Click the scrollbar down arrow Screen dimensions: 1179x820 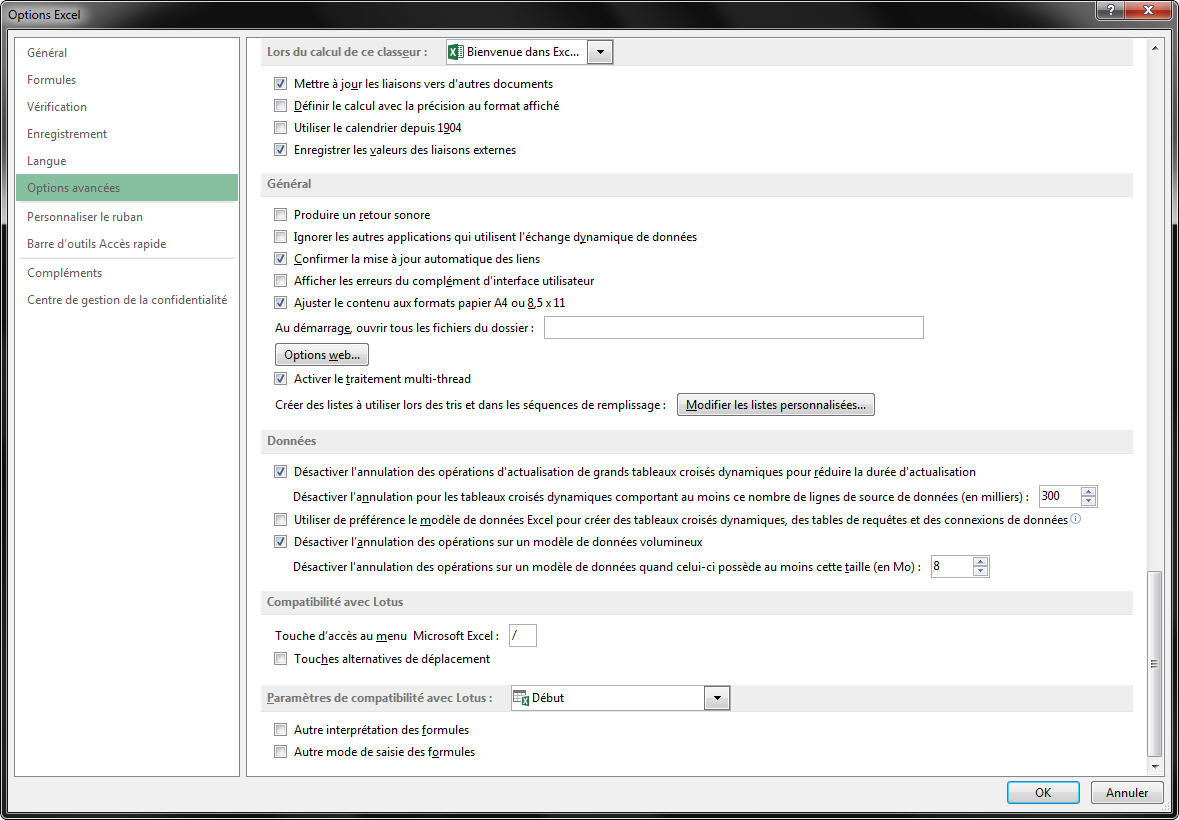click(x=1156, y=766)
